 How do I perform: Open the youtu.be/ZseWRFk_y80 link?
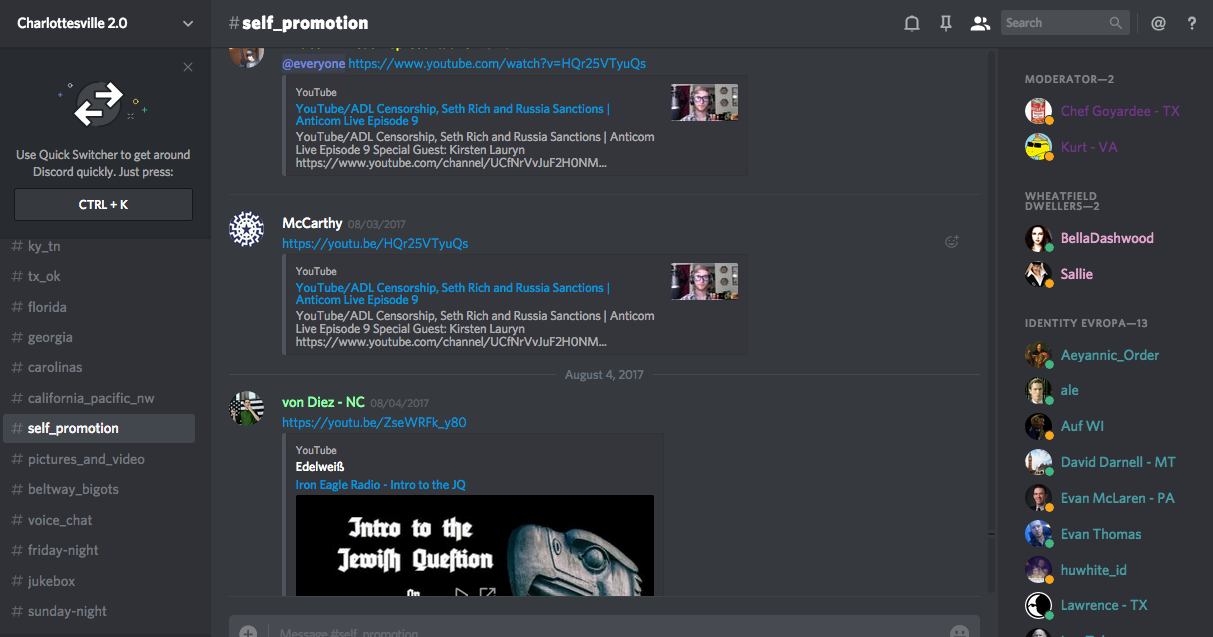(x=374, y=422)
